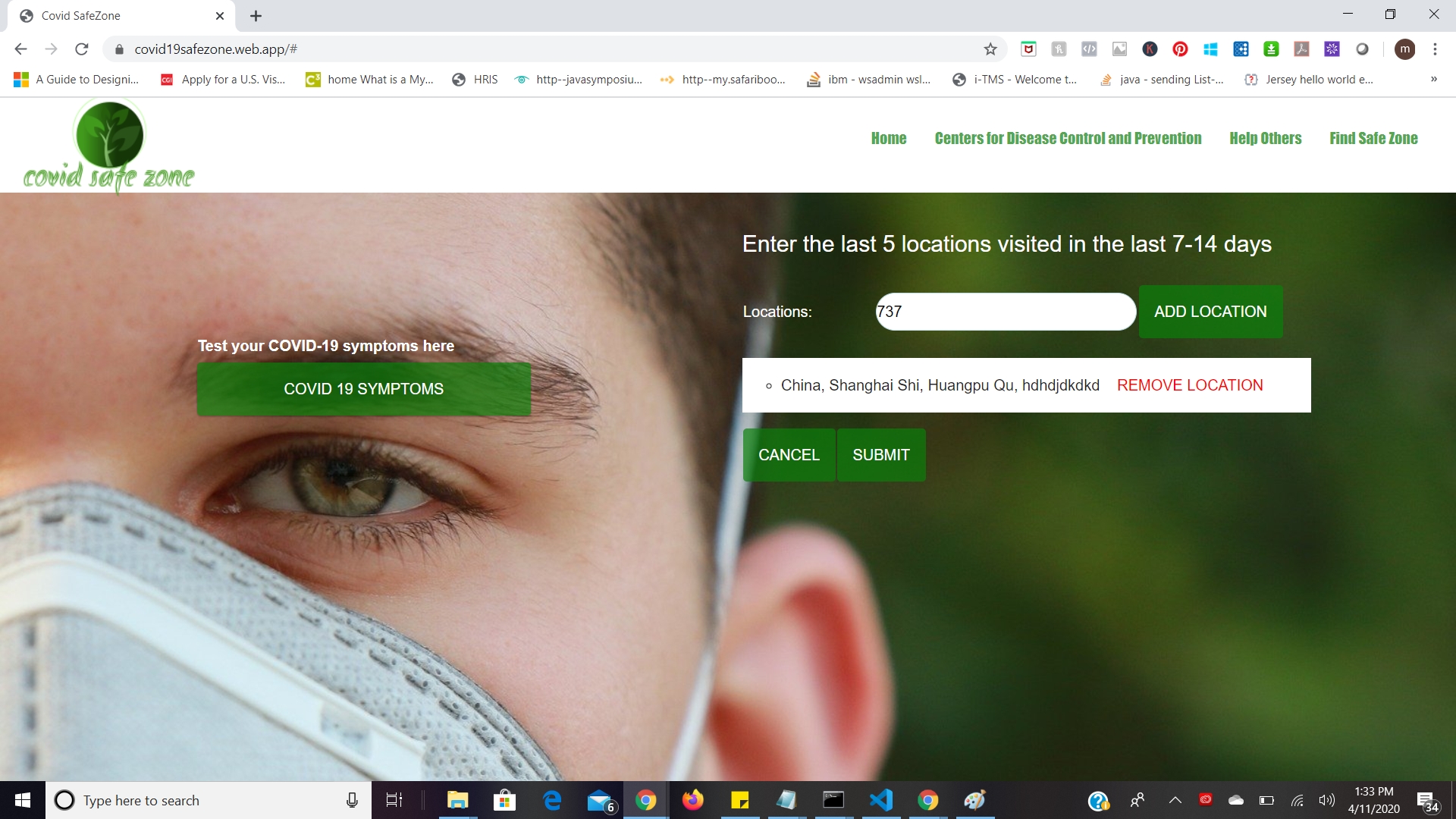Open the Find Safe Zone page

[1373, 138]
